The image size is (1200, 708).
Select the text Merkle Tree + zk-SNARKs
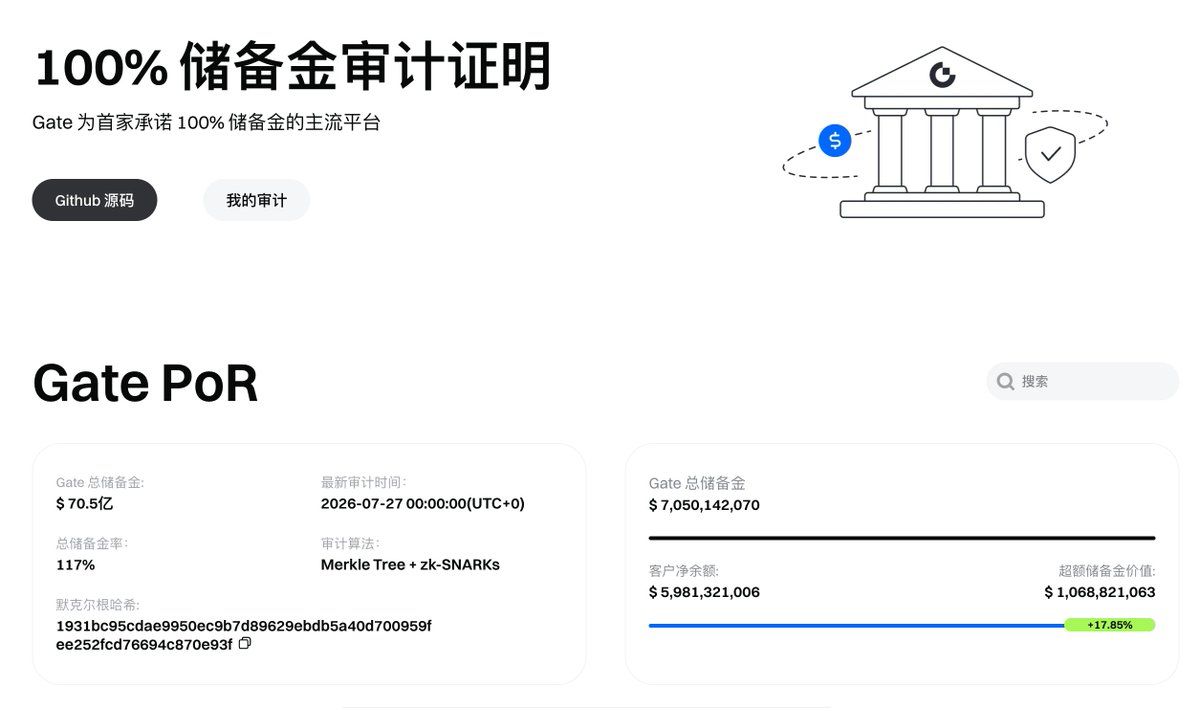pyautogui.click(x=410, y=565)
